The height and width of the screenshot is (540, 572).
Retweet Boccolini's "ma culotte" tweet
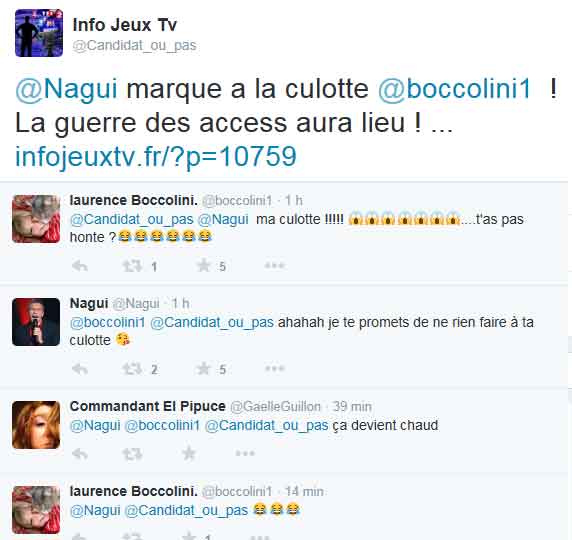pyautogui.click(x=132, y=266)
